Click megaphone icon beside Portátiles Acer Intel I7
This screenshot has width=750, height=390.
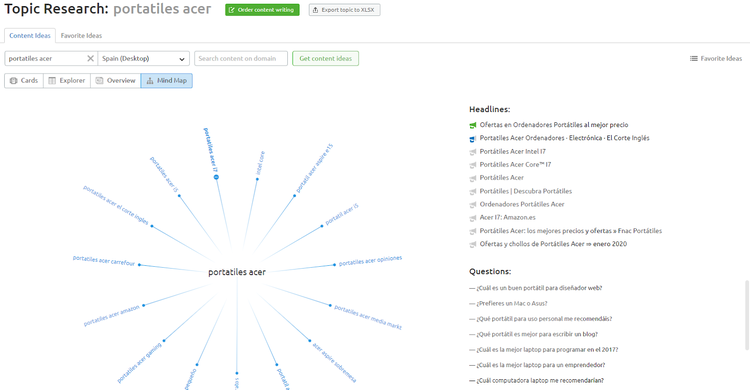pyautogui.click(x=473, y=152)
